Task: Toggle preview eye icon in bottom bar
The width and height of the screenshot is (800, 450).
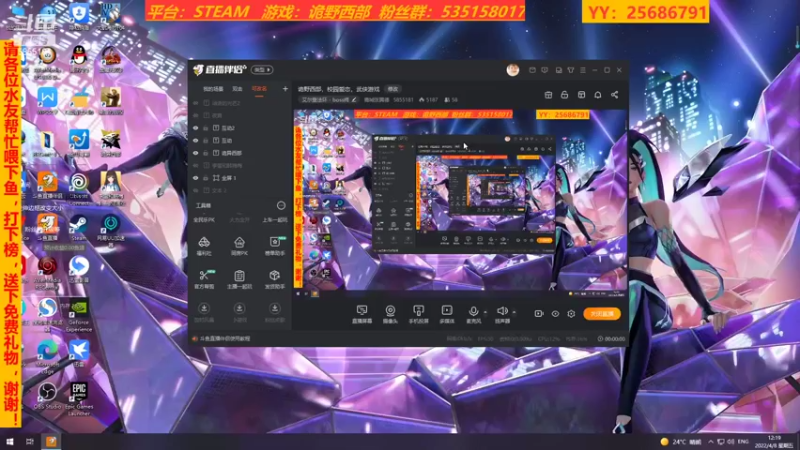Action: (x=555, y=314)
